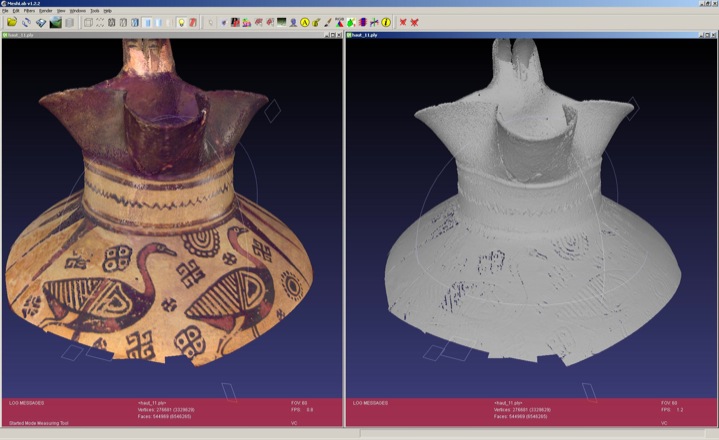Select the blue stamp figure tool icon
The width and height of the screenshot is (719, 440).
pyautogui.click(x=293, y=22)
